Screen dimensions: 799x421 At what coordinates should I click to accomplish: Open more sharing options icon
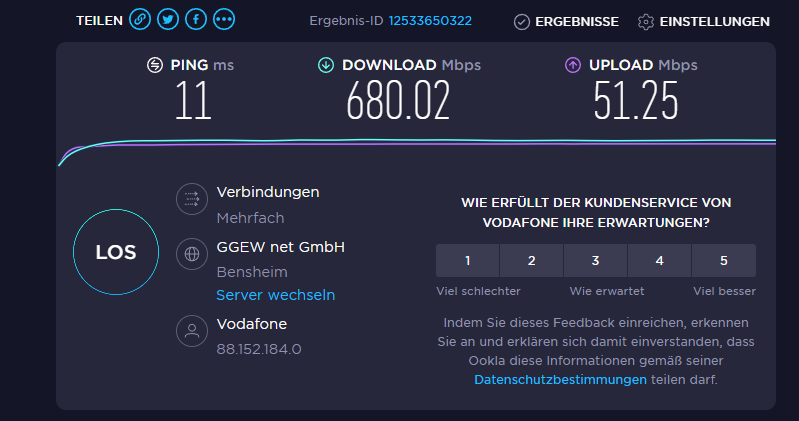tap(224, 20)
